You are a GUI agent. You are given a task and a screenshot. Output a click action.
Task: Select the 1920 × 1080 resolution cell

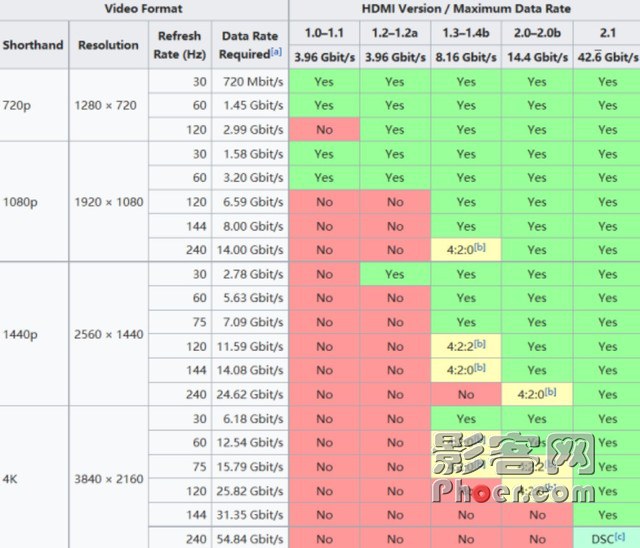click(109, 202)
